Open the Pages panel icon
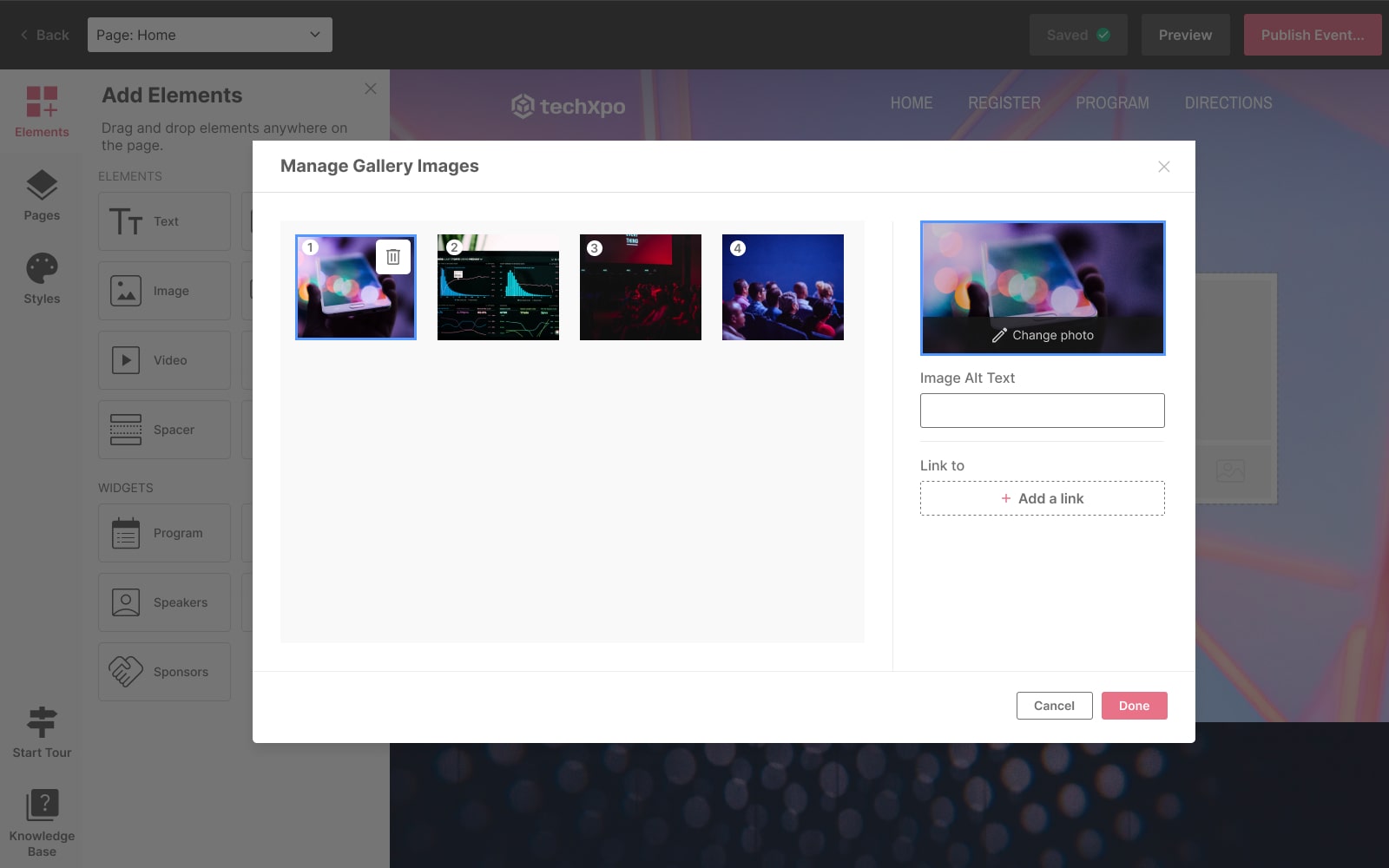Image resolution: width=1389 pixels, height=868 pixels. point(42,195)
